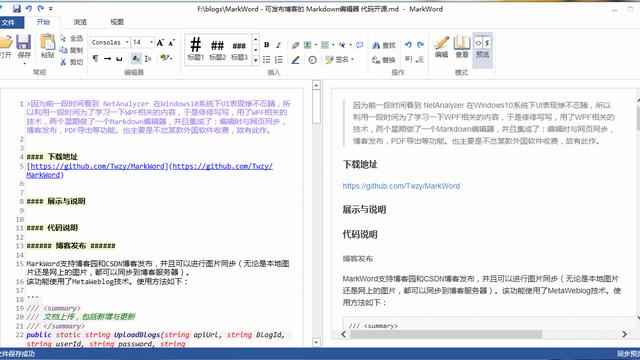640x360 pixels.
Task: Expand the 保存 save arrow below icon
Action: 24,64
